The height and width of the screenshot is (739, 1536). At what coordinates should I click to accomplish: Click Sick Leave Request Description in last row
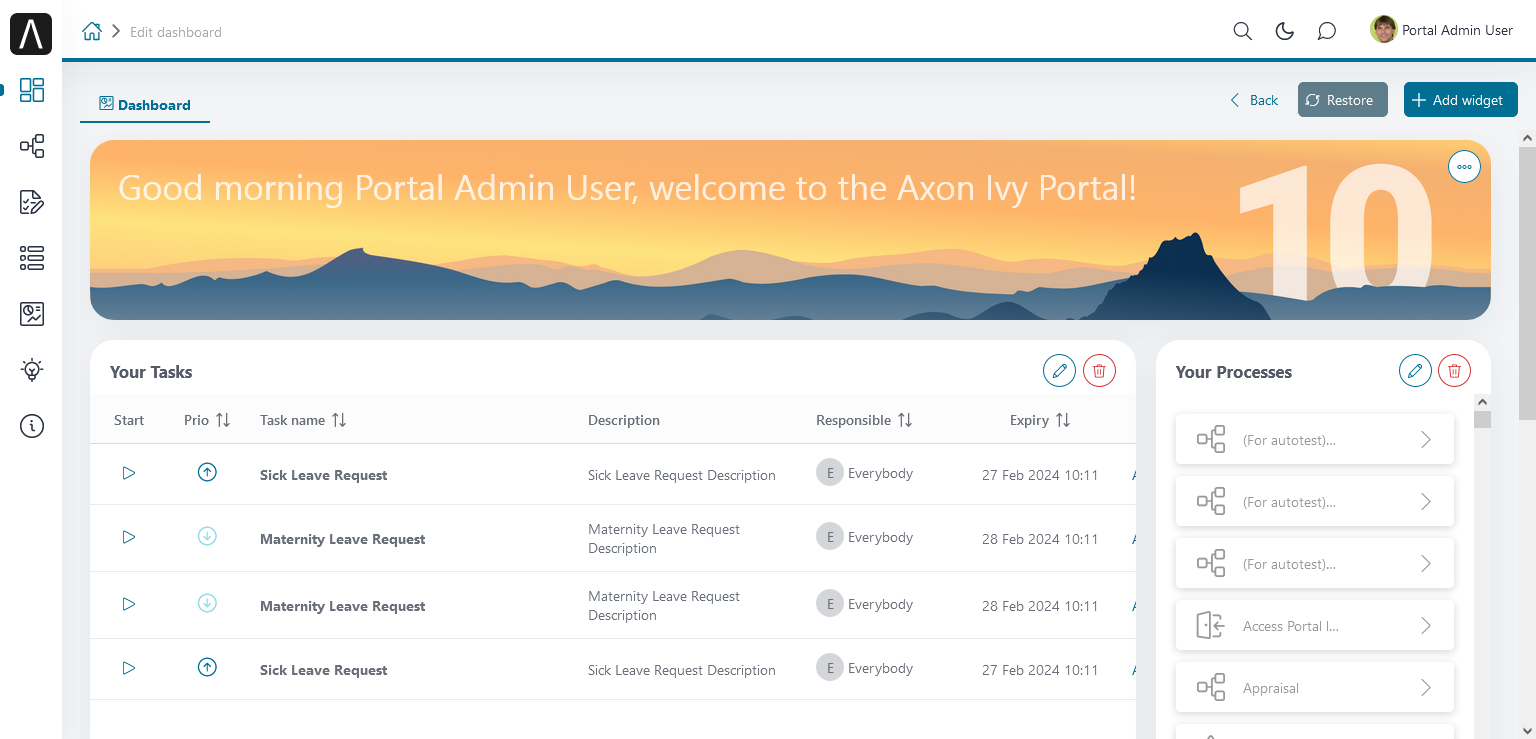pyautogui.click(x=682, y=670)
